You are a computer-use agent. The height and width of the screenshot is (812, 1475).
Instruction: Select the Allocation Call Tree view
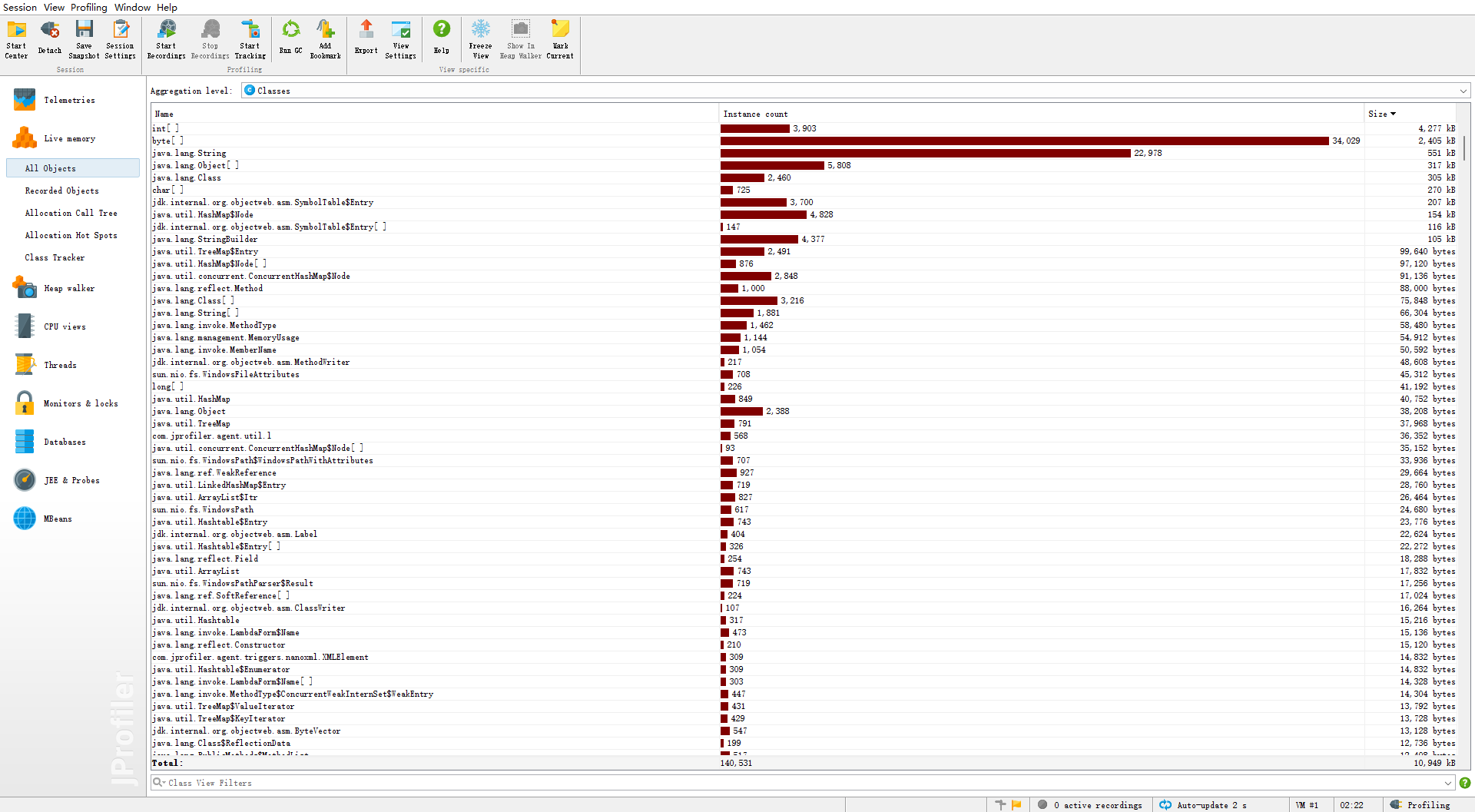coord(73,213)
